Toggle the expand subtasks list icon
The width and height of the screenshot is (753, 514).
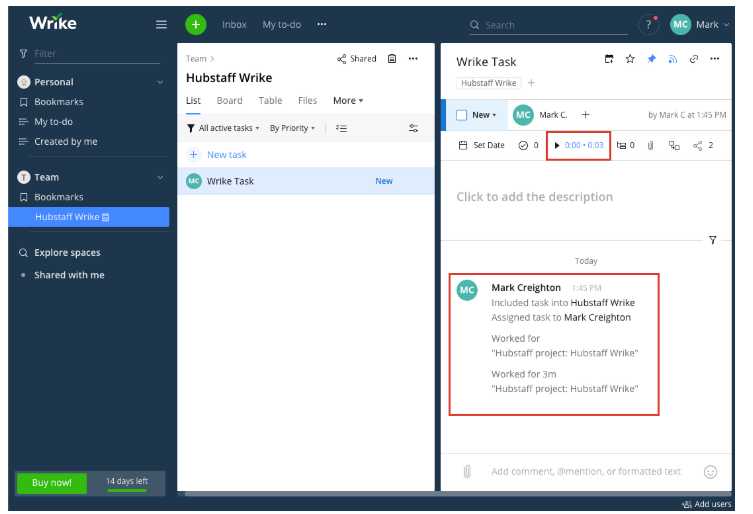pyautogui.click(x=342, y=128)
